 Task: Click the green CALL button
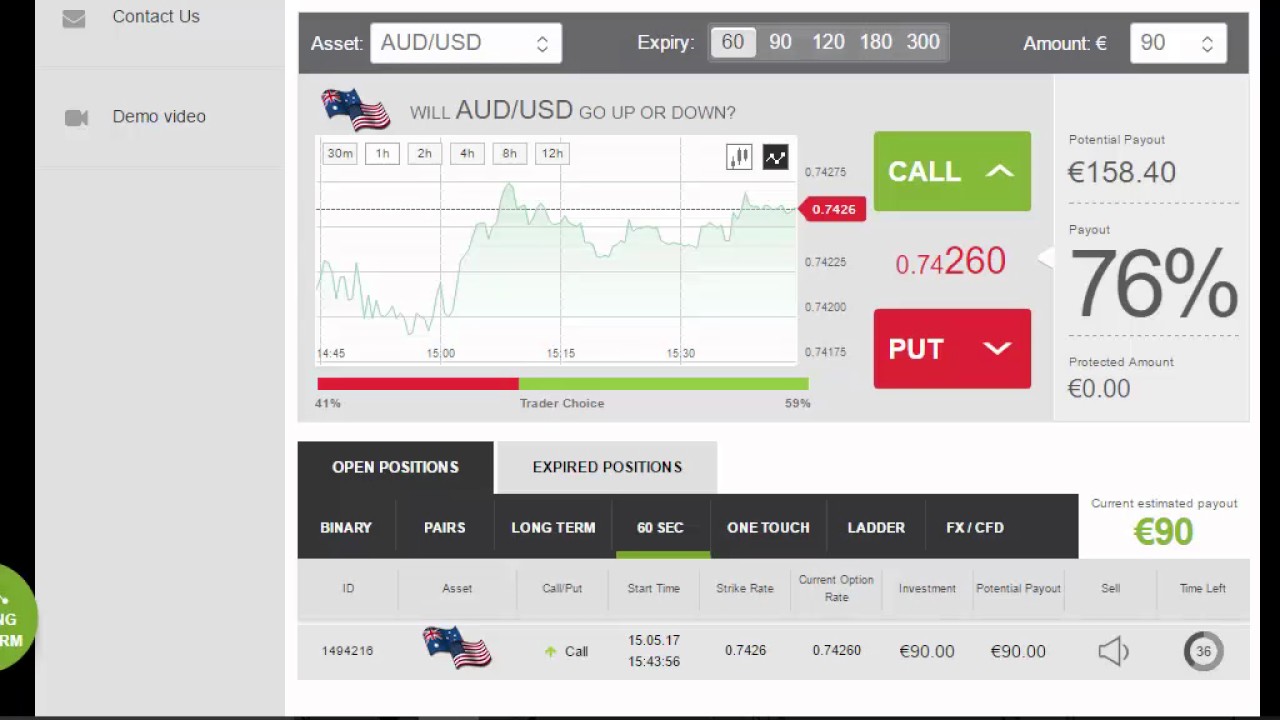(x=952, y=171)
